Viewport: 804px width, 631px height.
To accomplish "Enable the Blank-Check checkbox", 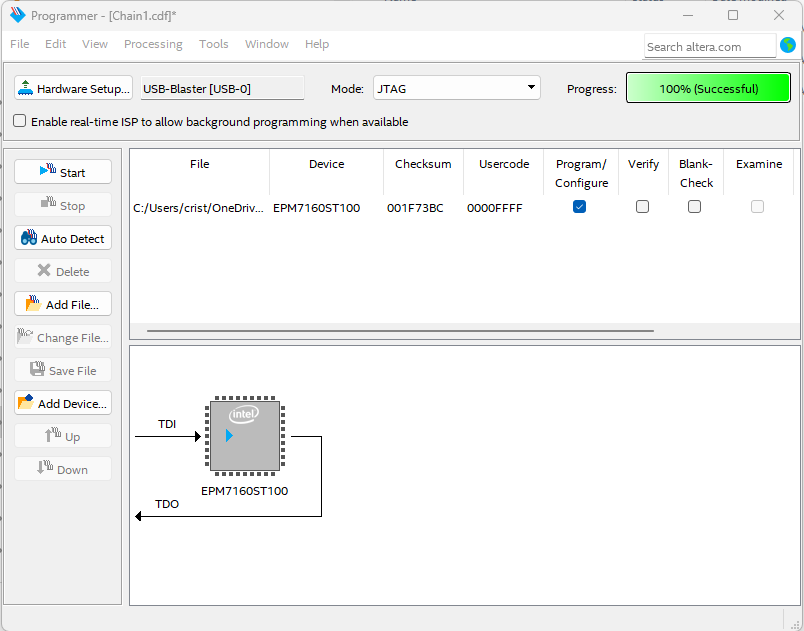I will pos(694,207).
